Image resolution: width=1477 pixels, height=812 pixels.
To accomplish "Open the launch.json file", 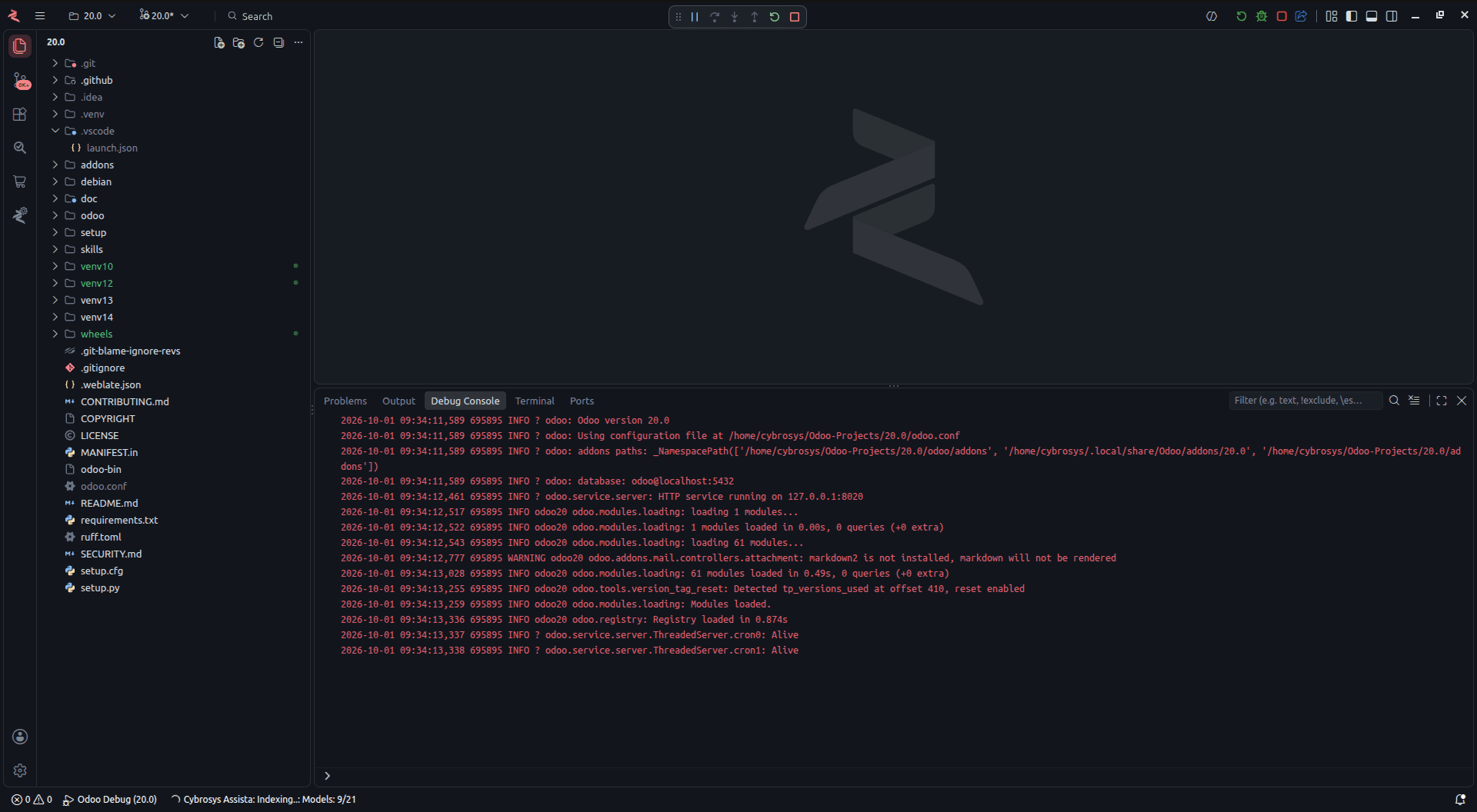I will tap(112, 148).
